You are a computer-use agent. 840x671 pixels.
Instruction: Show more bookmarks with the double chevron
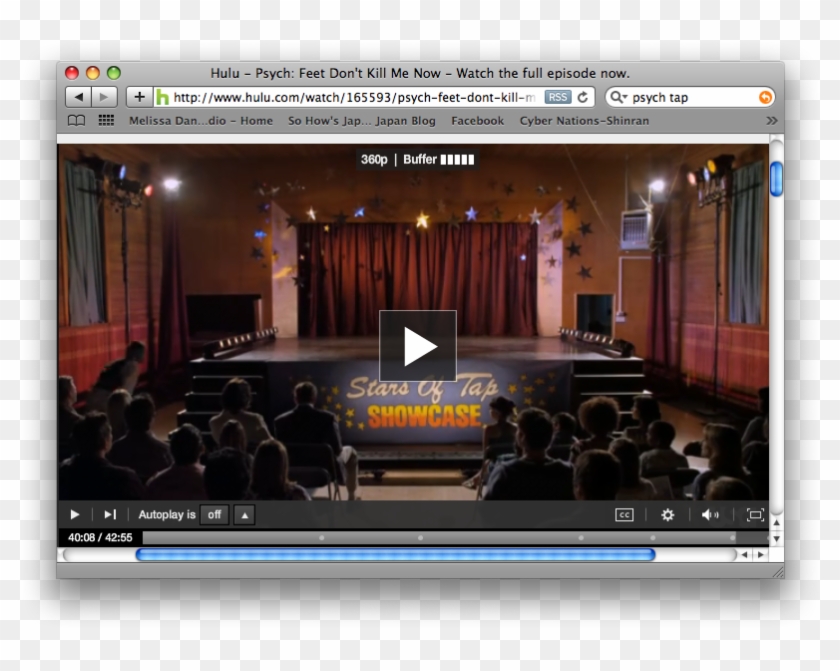pyautogui.click(x=772, y=120)
